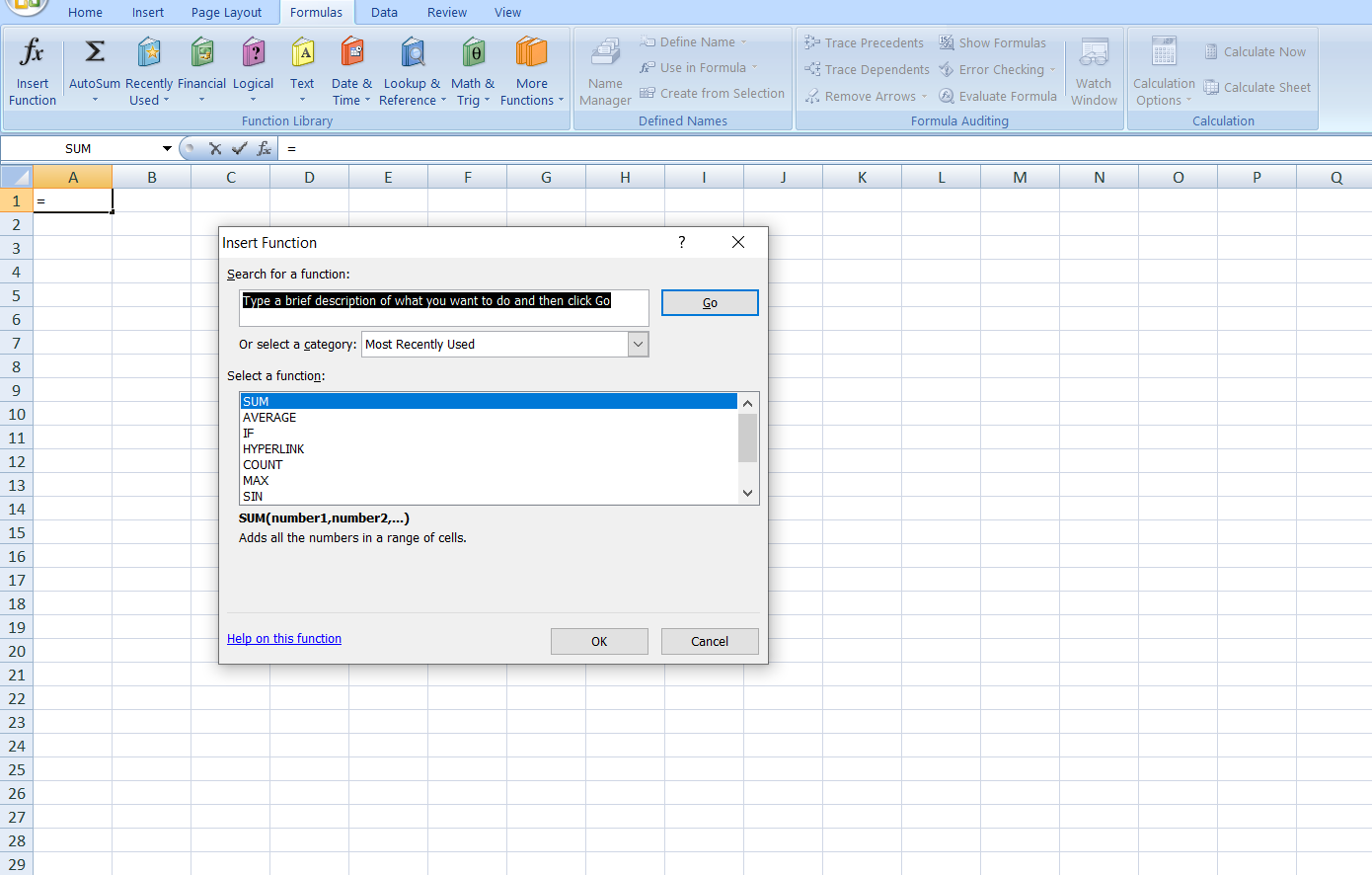Click the formula bar Enter checkmark icon
Screen dimensions: 1372x875
[239, 148]
